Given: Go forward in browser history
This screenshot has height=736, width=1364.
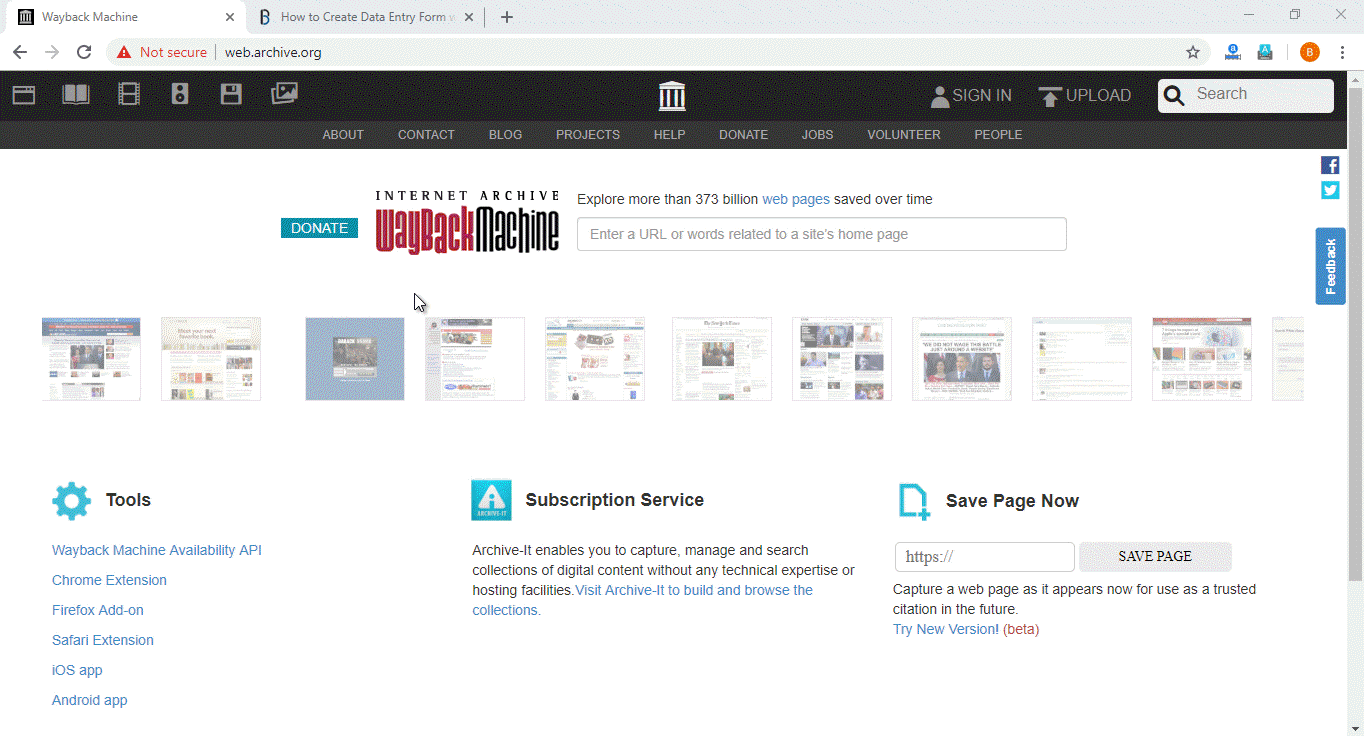Looking at the screenshot, I should (52, 52).
